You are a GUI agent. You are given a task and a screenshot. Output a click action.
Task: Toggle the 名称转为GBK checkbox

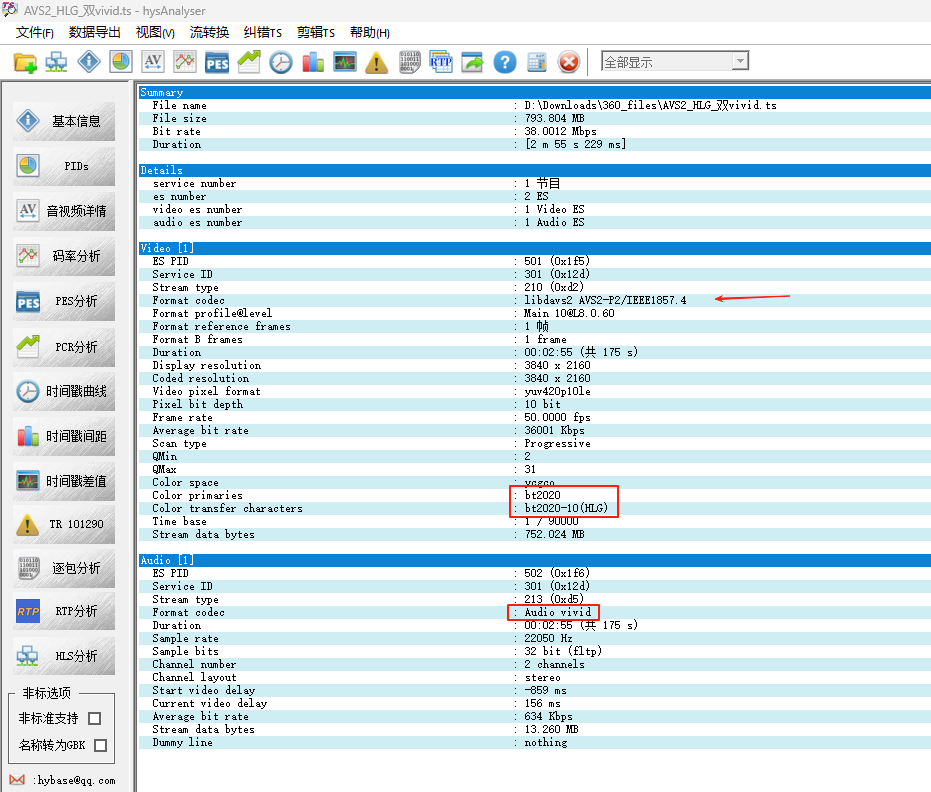pos(101,745)
